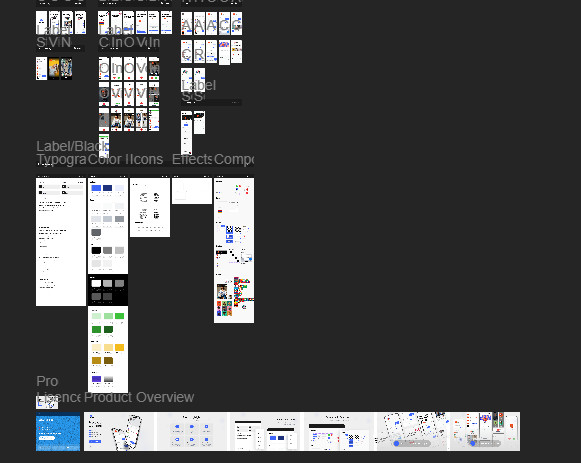Viewport: 581px width, 463px height.
Task: Select the Components frame label
Action: [x=234, y=160]
